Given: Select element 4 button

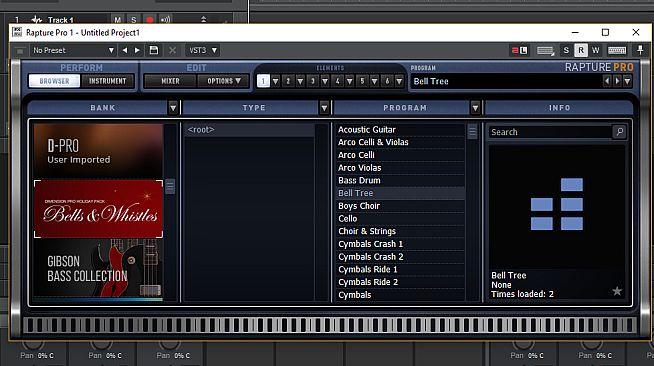Looking at the screenshot, I should pyautogui.click(x=337, y=81).
